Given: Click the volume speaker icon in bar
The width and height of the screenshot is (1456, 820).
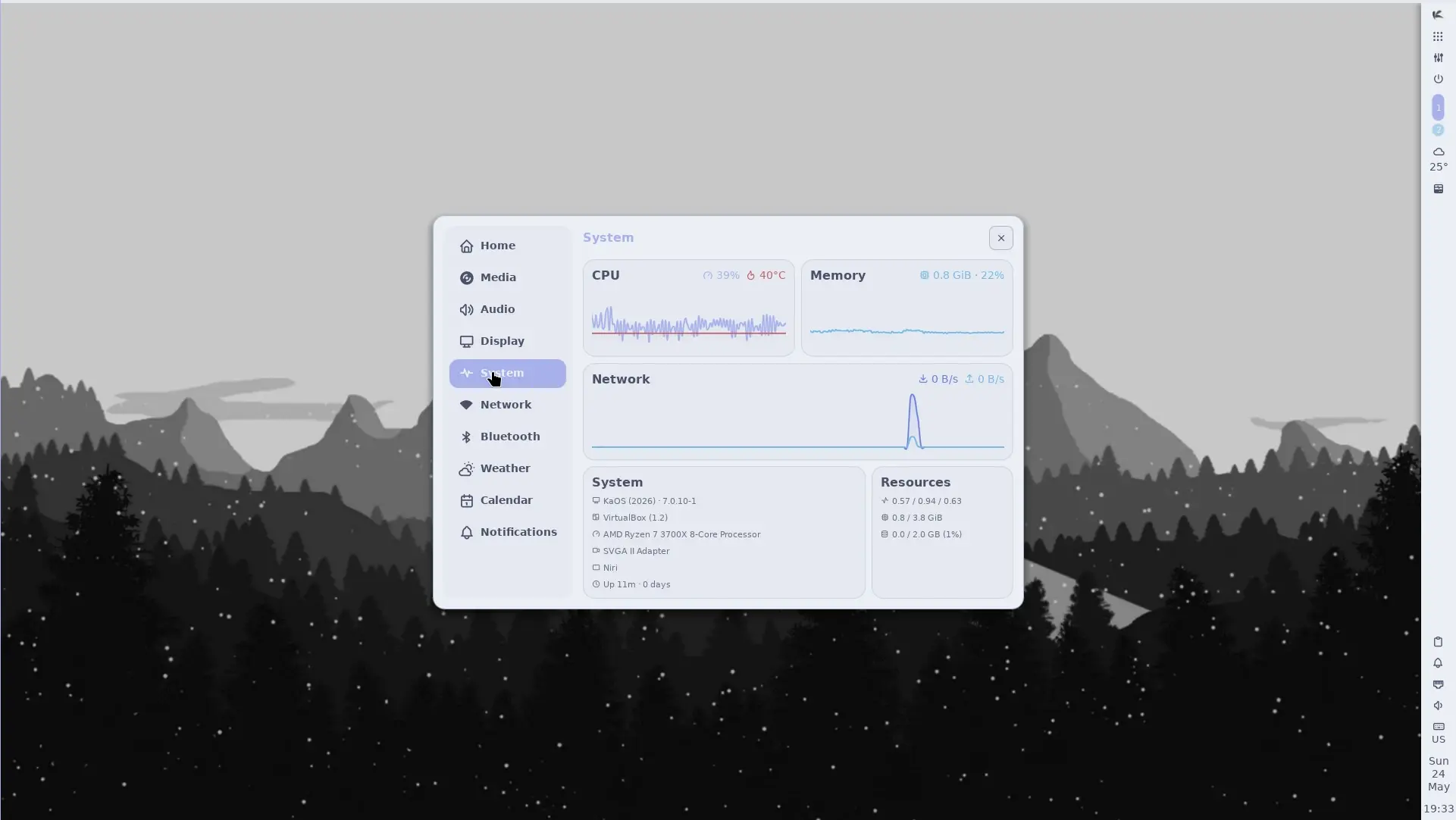Looking at the screenshot, I should 1438,706.
